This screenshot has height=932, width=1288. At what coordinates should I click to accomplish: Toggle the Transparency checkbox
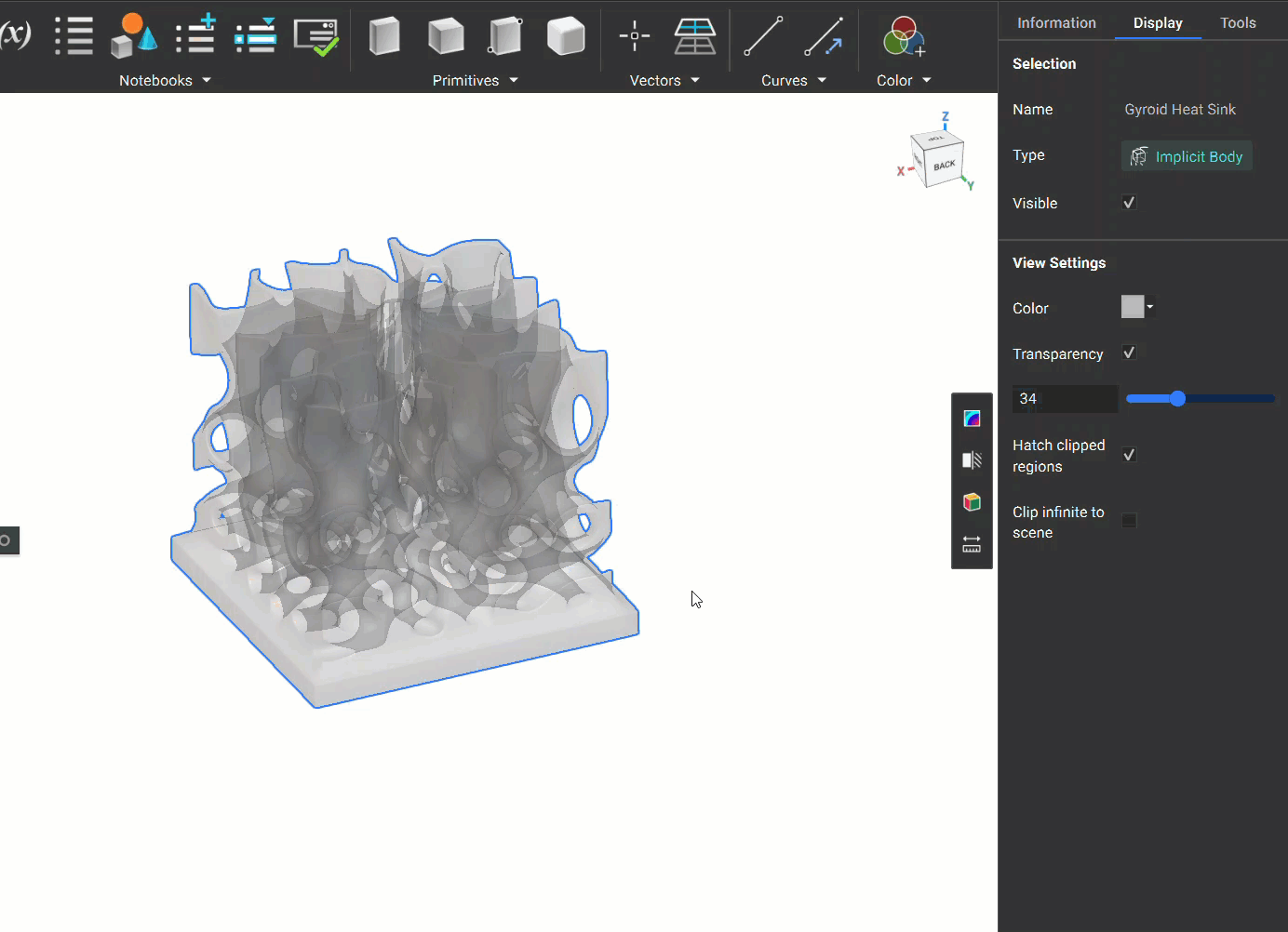click(x=1129, y=353)
